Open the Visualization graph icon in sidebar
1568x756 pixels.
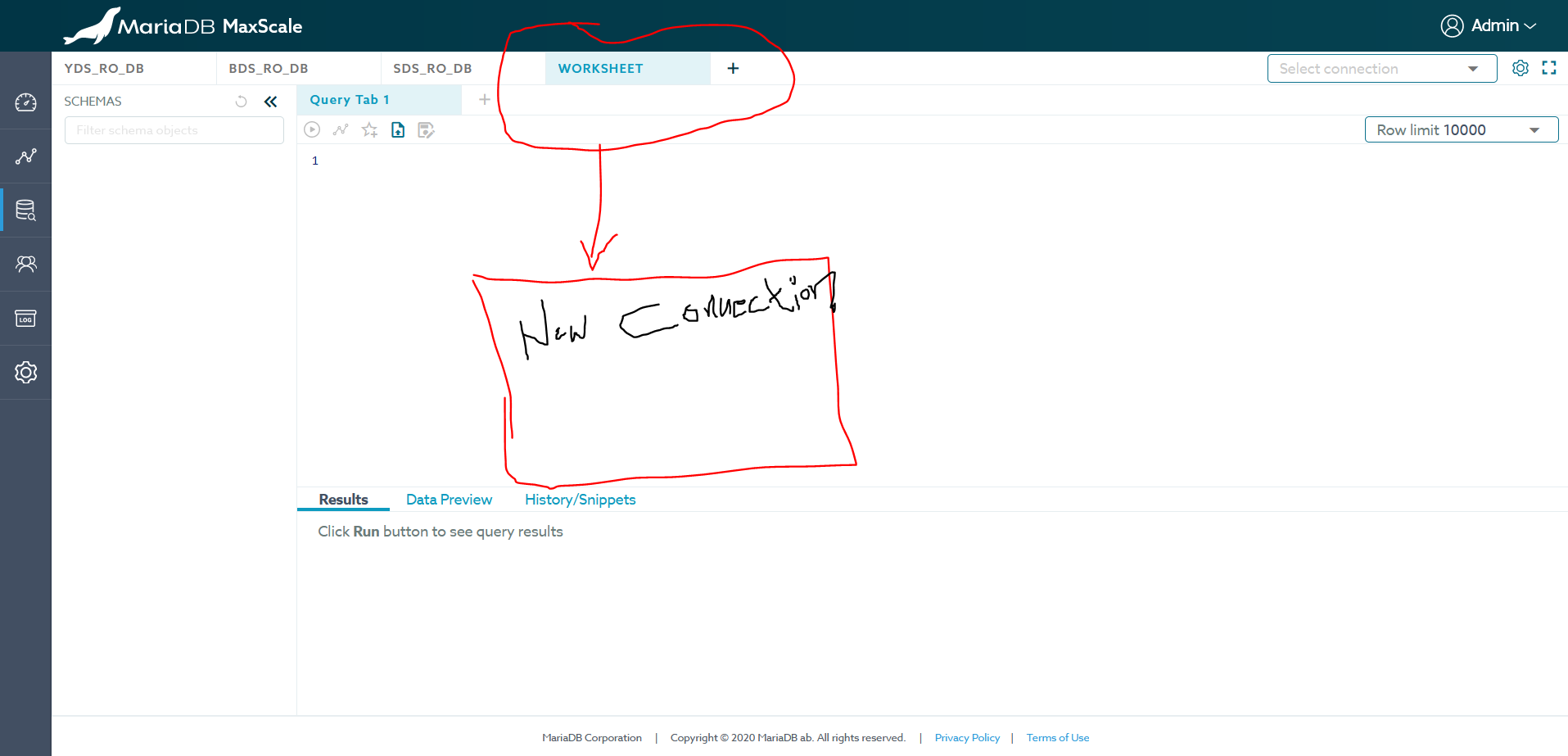(x=25, y=156)
